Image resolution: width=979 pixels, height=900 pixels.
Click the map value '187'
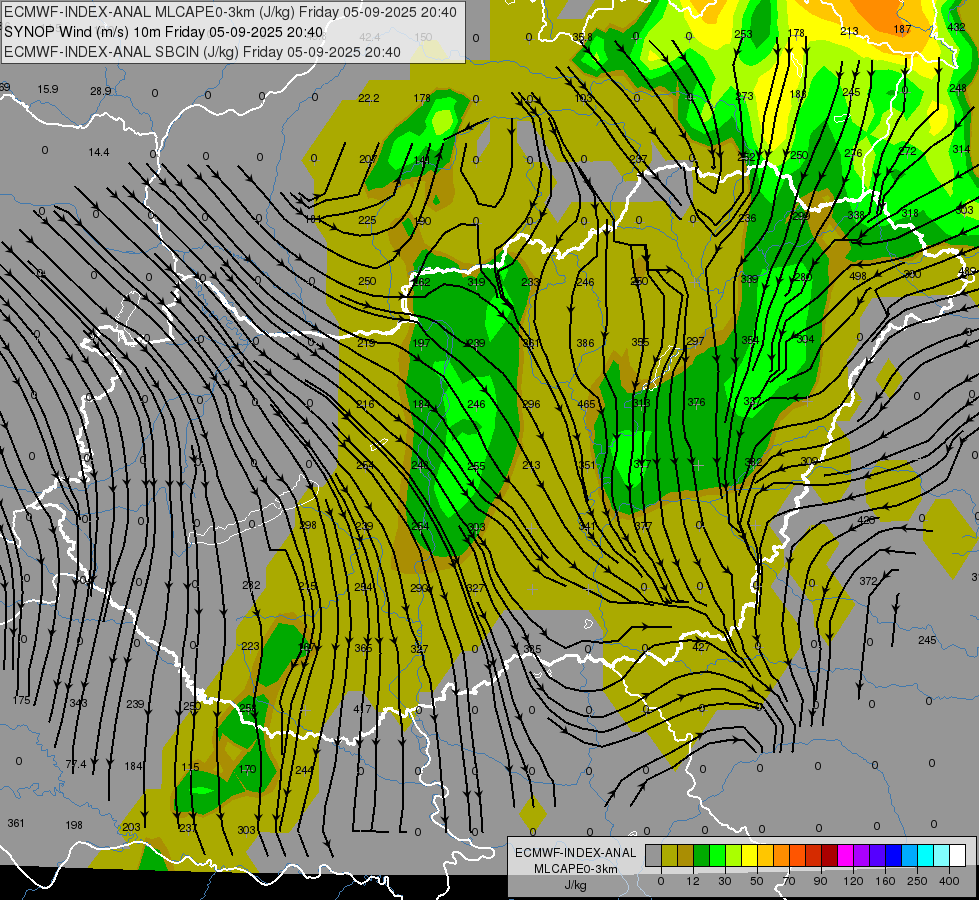click(902, 29)
